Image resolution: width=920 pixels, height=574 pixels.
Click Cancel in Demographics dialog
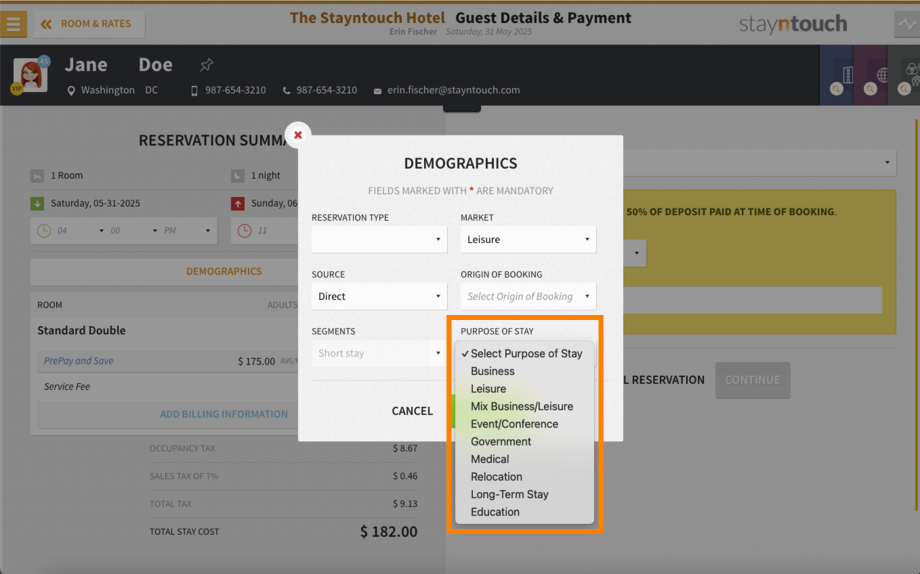coord(412,411)
